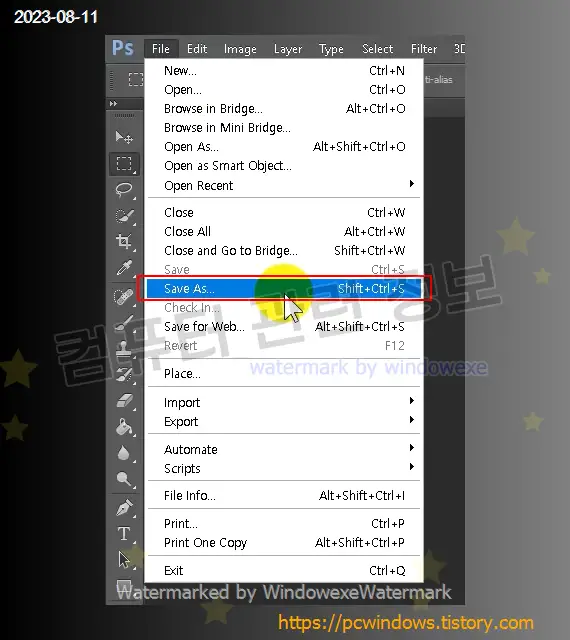Choose Close from File menu

click(x=284, y=212)
